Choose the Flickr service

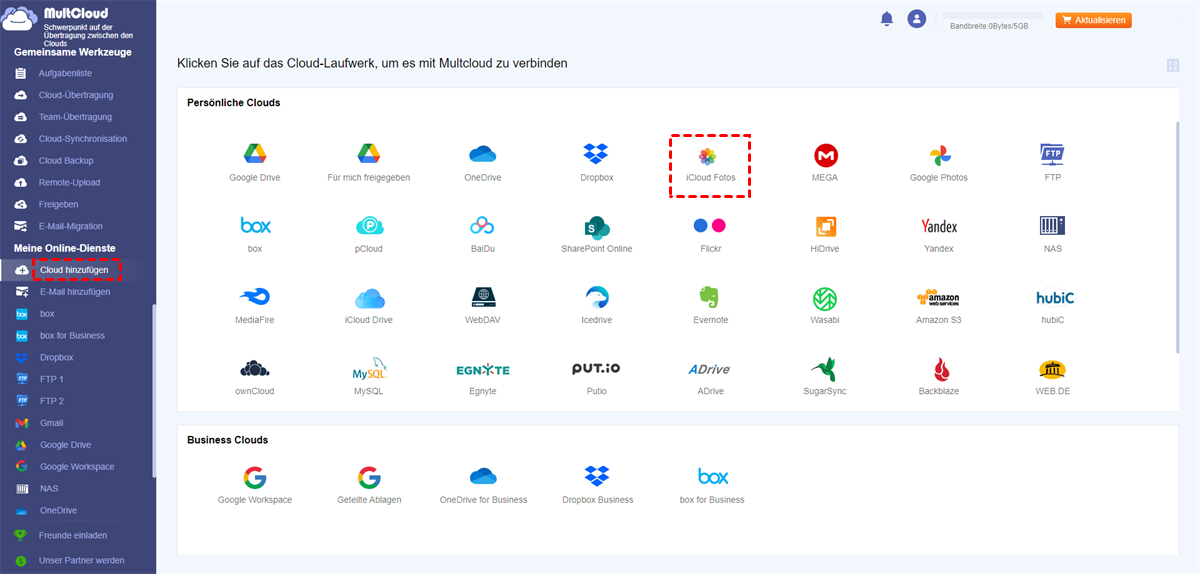tap(710, 225)
